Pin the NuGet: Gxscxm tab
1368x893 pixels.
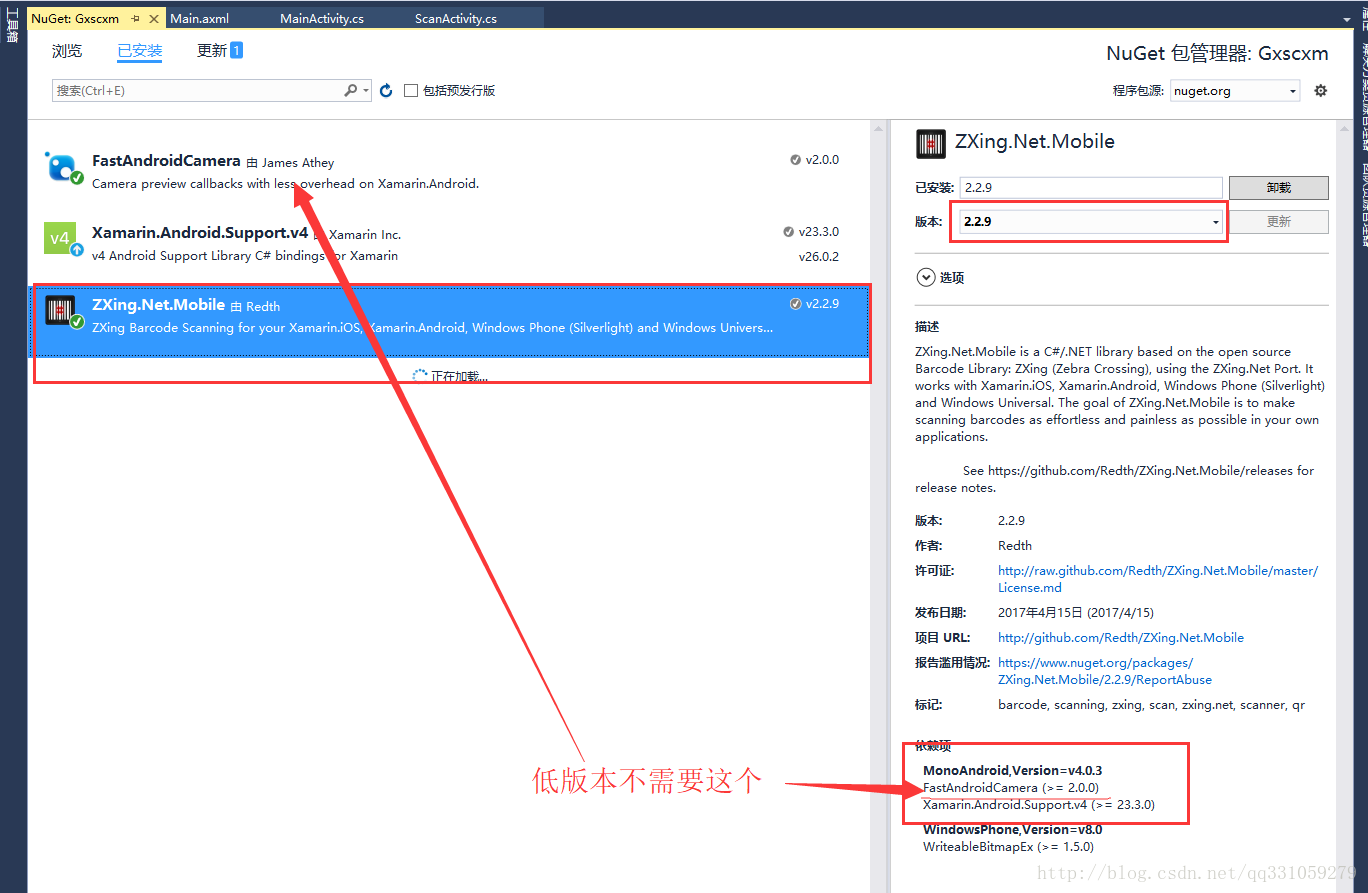(135, 19)
